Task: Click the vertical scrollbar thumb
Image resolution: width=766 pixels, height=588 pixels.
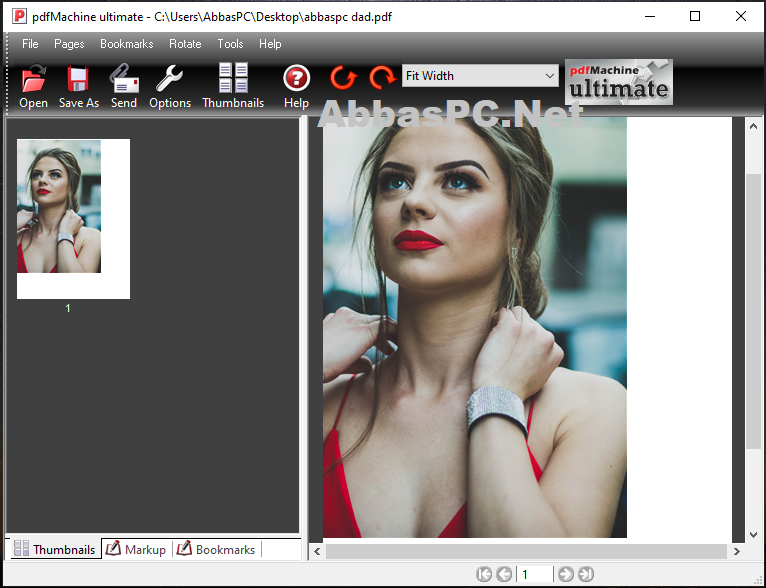Action: (753, 311)
